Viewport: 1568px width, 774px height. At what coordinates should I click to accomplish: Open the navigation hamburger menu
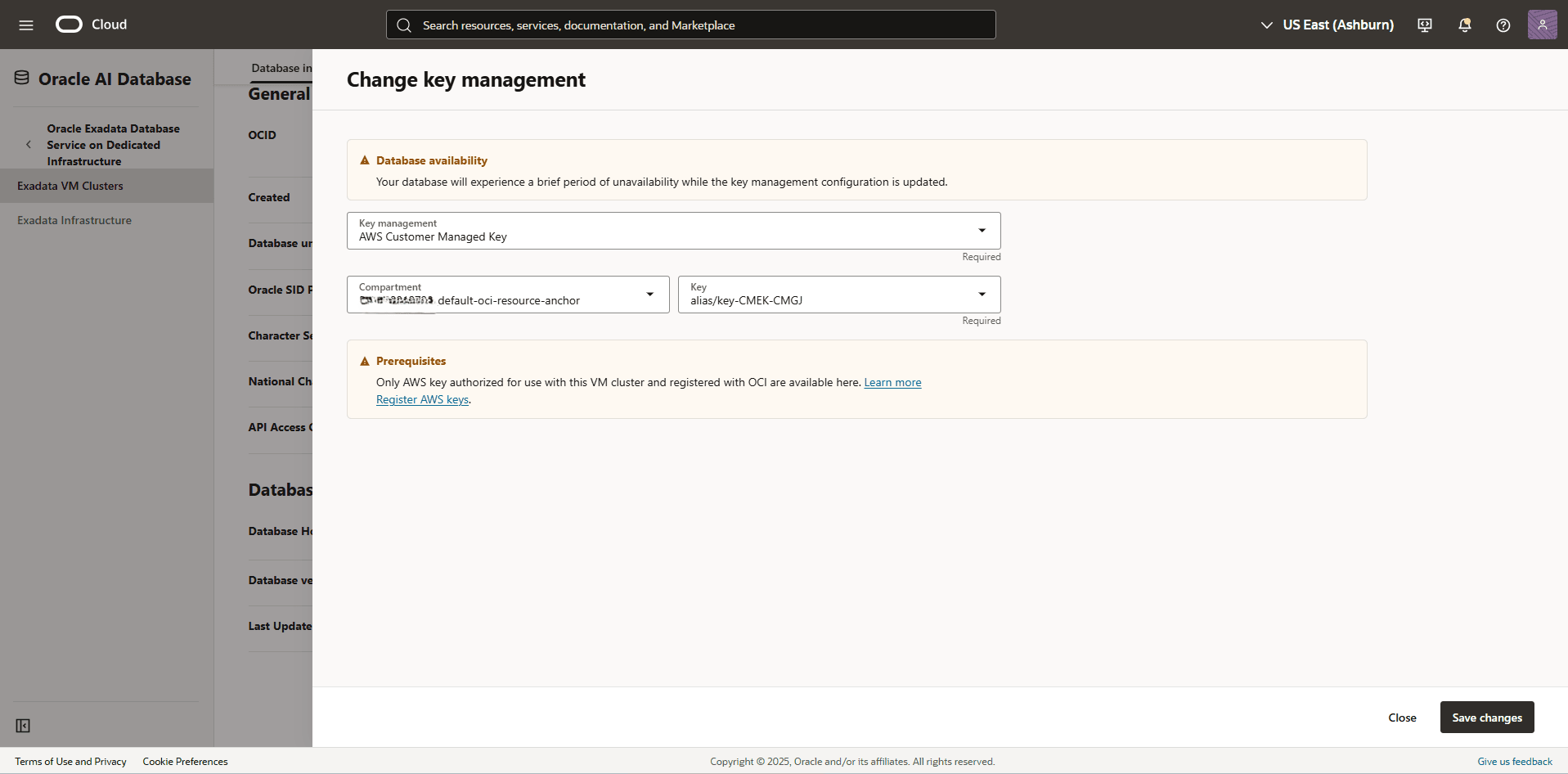26,25
